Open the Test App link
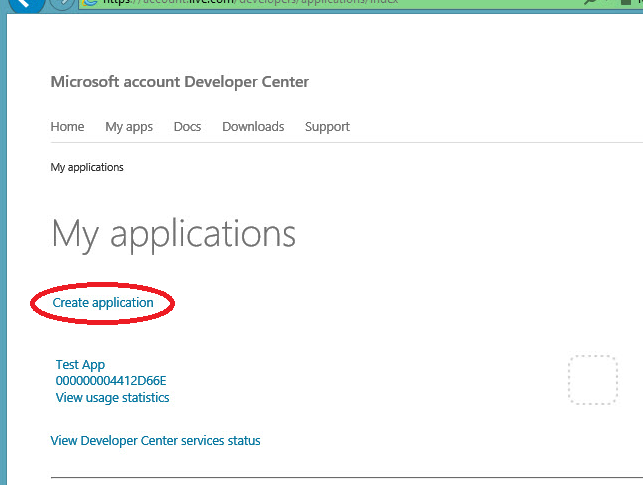Screen dimensions: 643x485 pyautogui.click(x=80, y=364)
